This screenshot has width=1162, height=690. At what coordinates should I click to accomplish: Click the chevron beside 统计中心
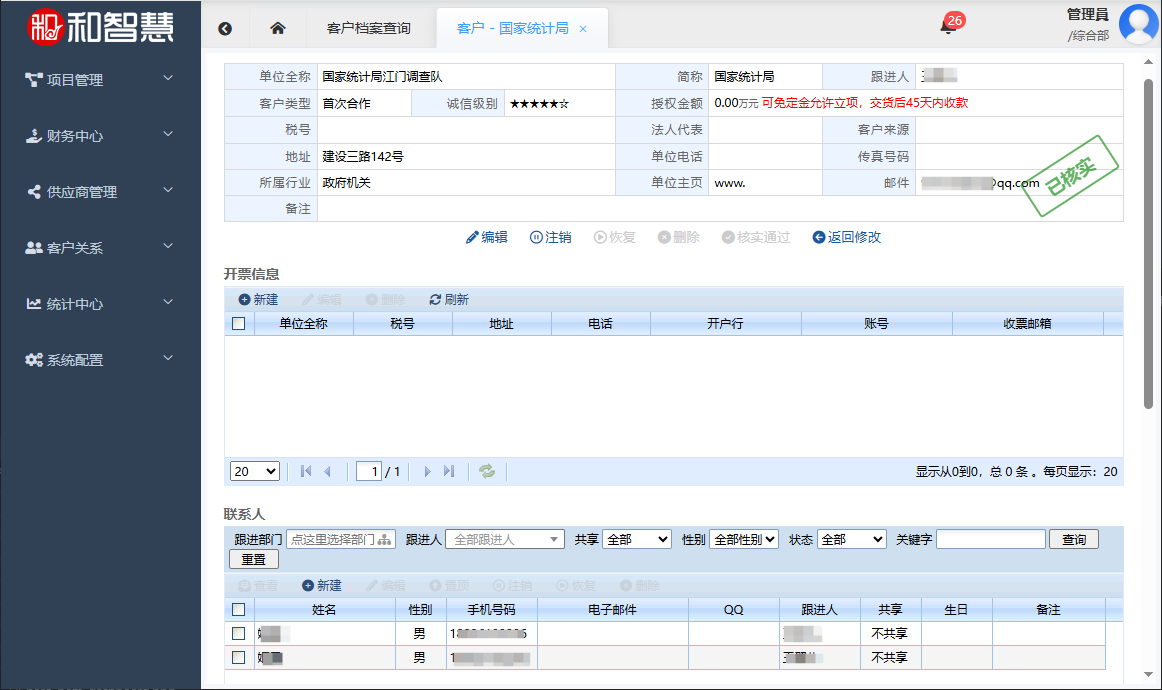168,302
